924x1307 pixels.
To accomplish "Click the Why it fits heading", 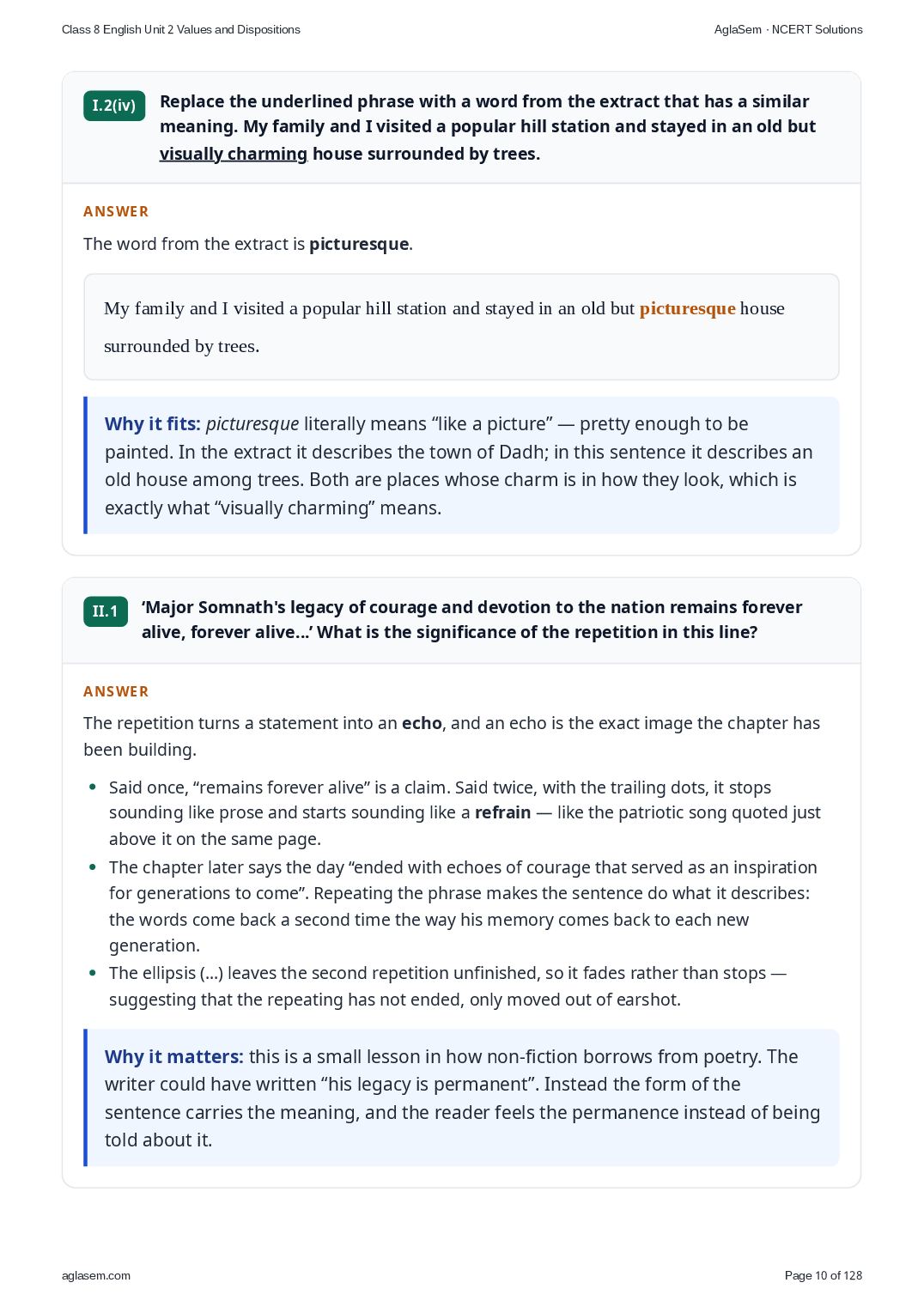I will click(x=153, y=424).
